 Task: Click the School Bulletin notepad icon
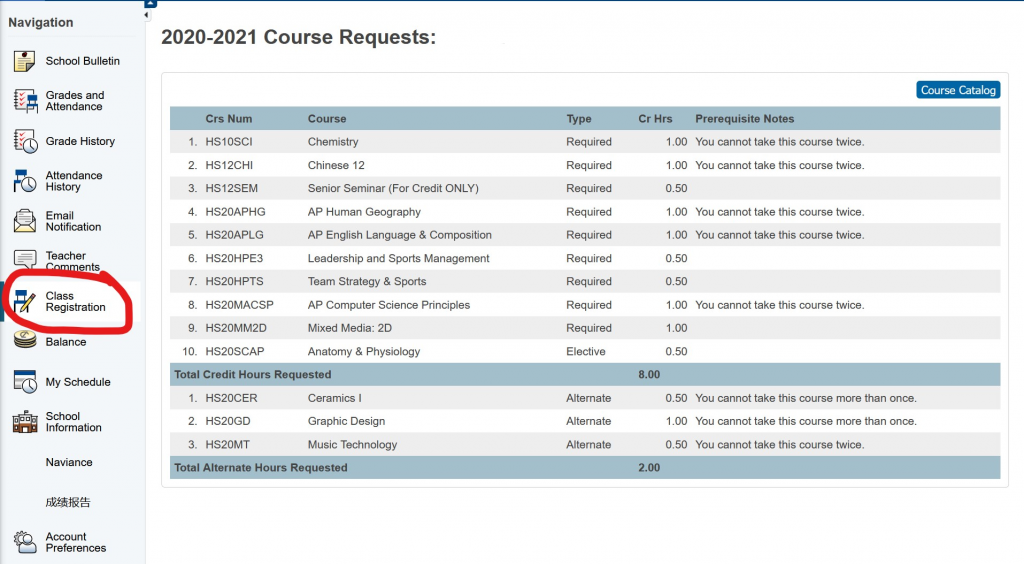click(x=25, y=61)
